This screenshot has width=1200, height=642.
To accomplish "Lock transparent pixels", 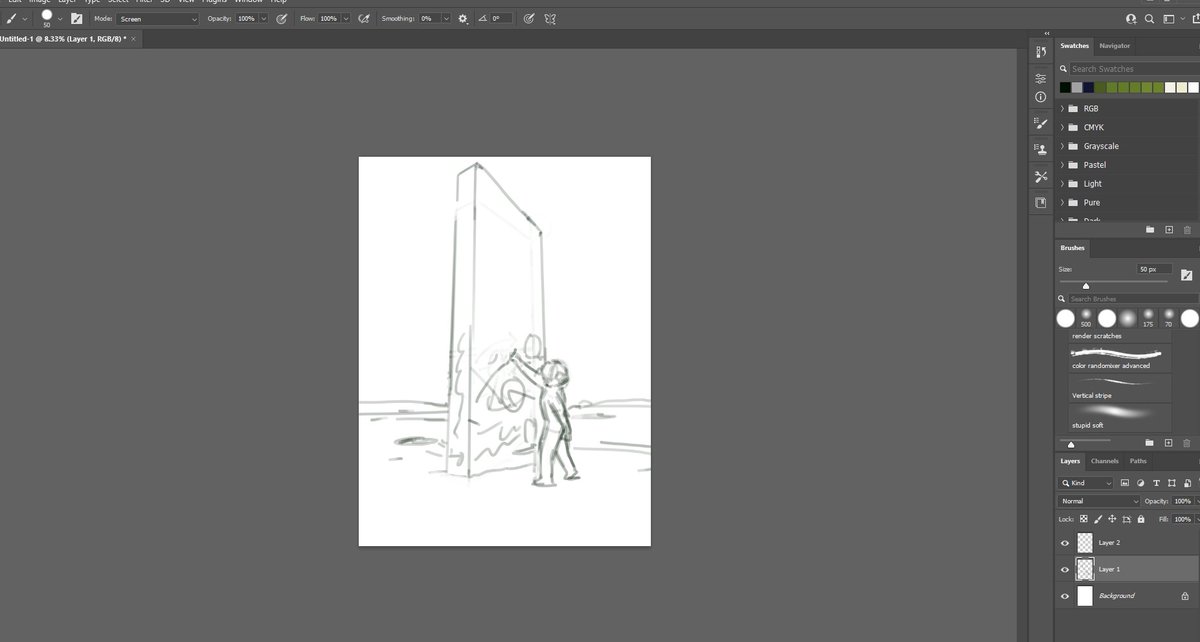I will [1084, 519].
